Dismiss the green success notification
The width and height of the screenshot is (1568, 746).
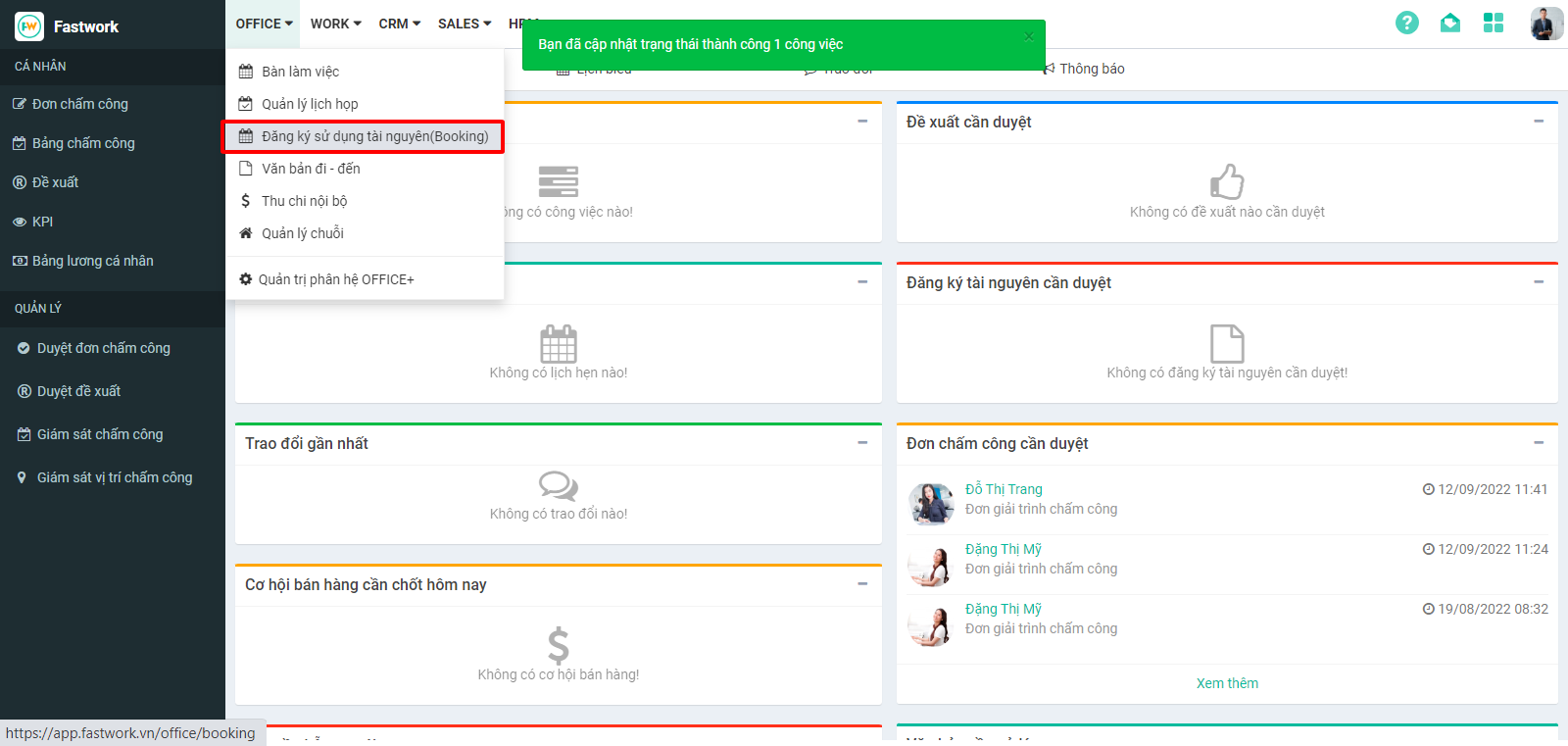point(1028,37)
